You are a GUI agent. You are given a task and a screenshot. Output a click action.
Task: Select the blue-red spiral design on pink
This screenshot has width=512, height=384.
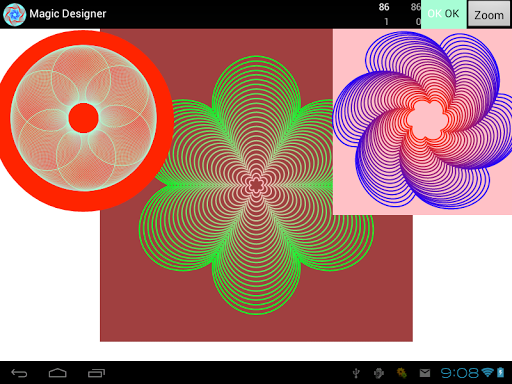tap(422, 122)
